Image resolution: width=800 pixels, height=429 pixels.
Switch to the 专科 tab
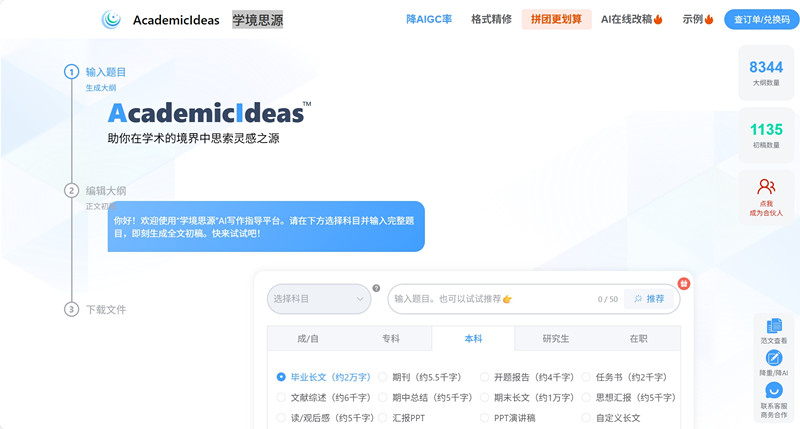coord(391,339)
